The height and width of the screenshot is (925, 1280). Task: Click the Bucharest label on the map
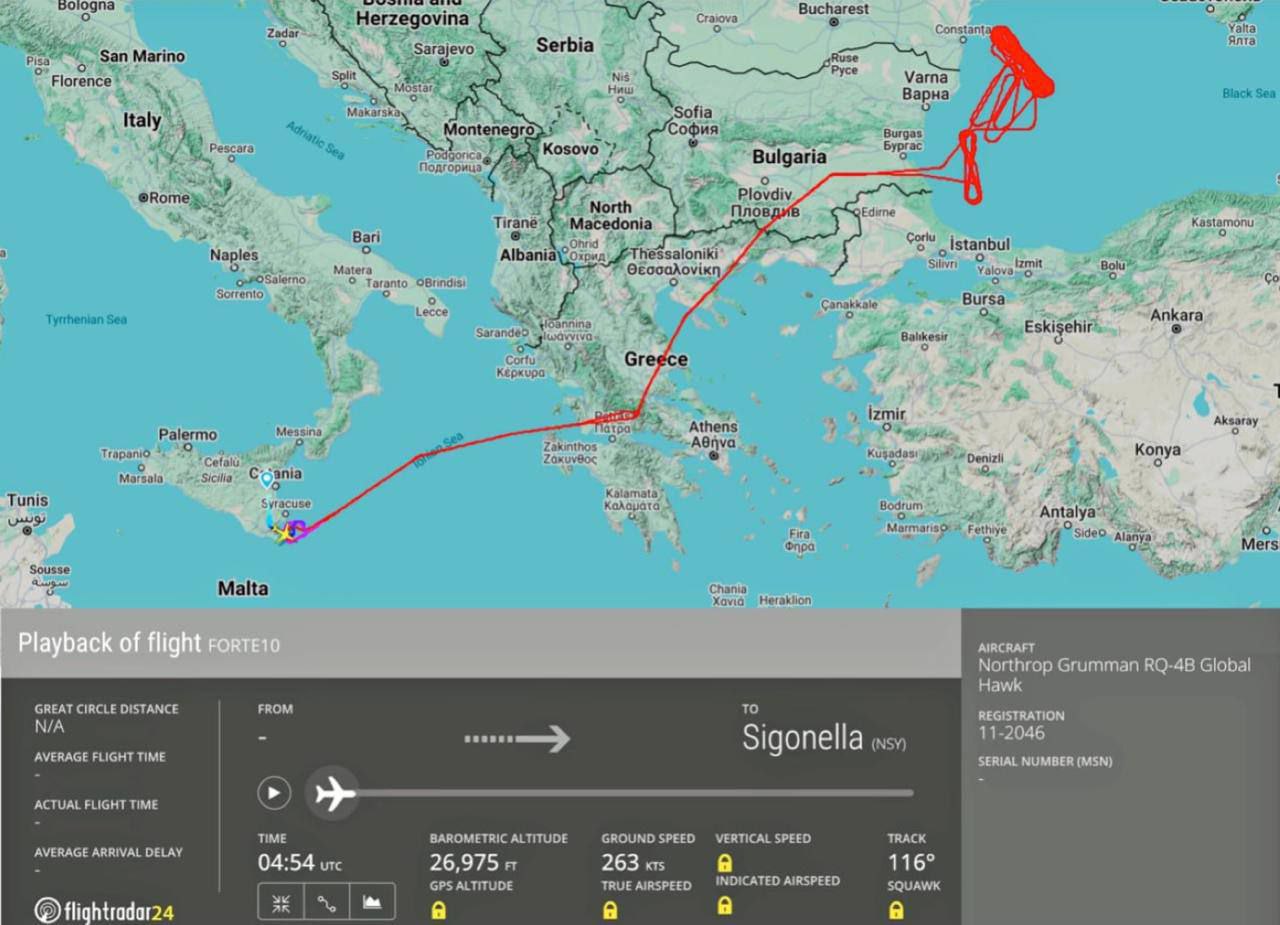[834, 9]
